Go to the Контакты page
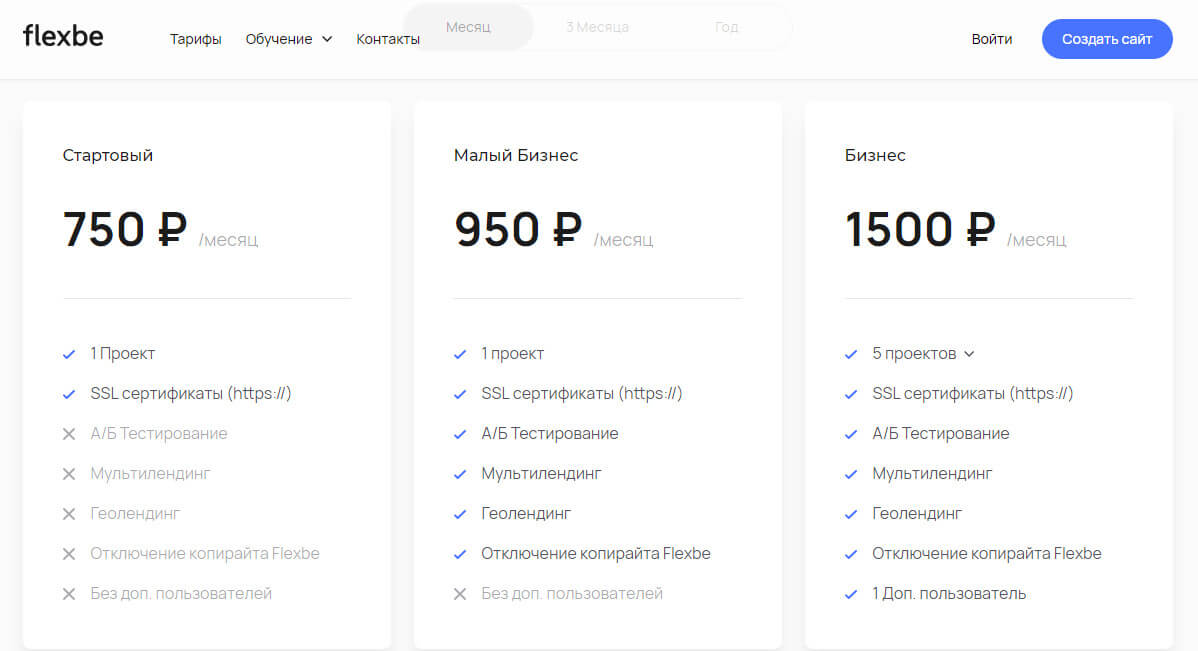The width and height of the screenshot is (1198, 651). (388, 39)
